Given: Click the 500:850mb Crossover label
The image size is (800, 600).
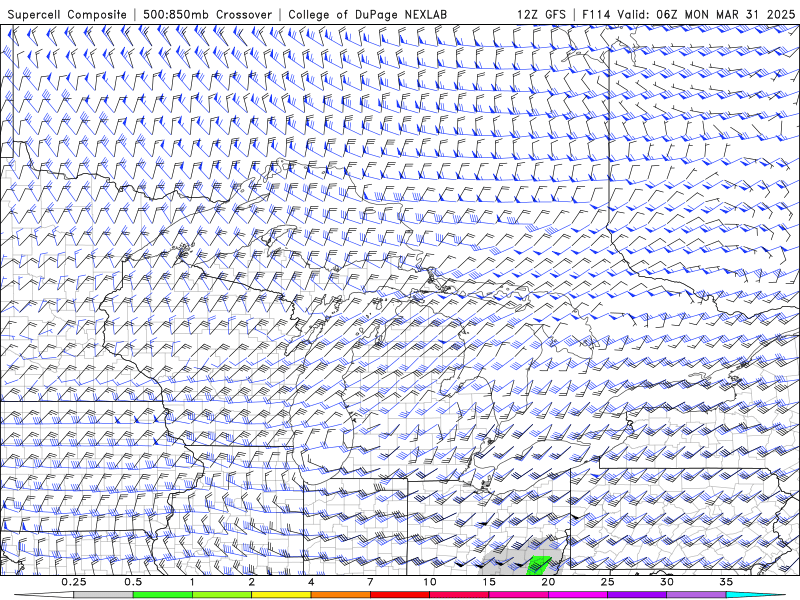Looking at the screenshot, I should click(207, 14).
